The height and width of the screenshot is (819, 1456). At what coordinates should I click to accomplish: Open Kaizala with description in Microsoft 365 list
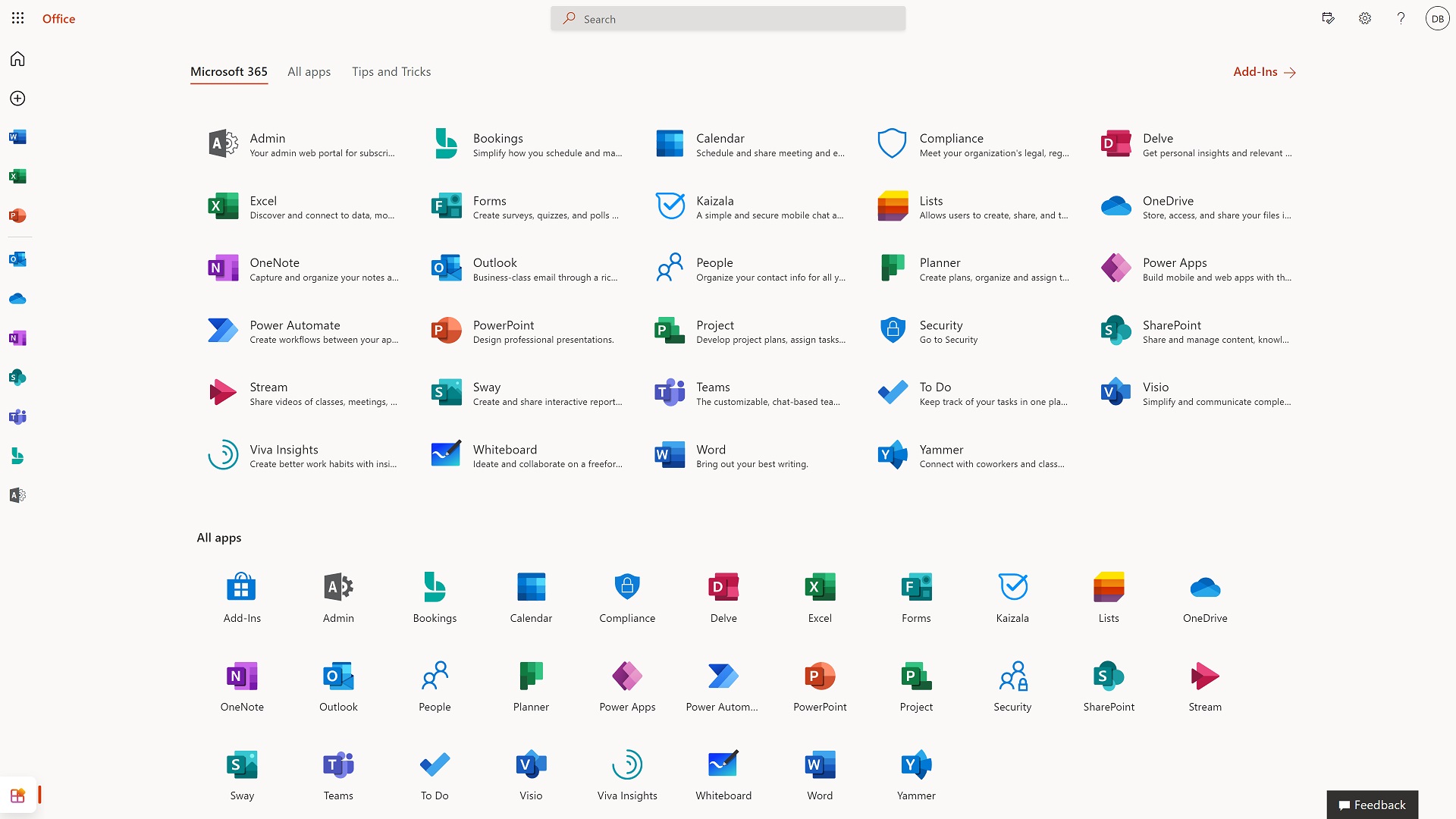(750, 206)
